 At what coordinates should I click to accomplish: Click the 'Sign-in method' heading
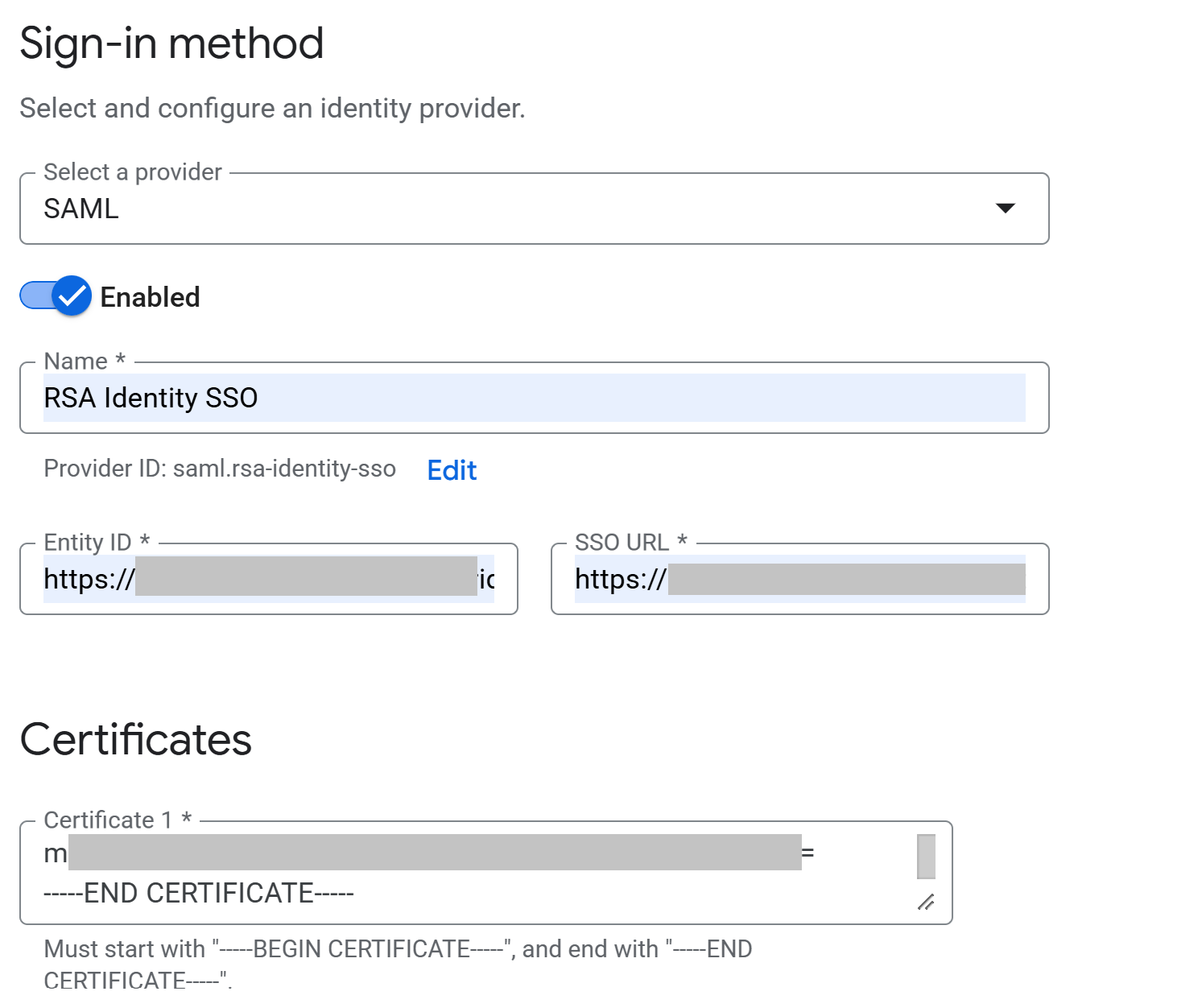click(x=171, y=43)
